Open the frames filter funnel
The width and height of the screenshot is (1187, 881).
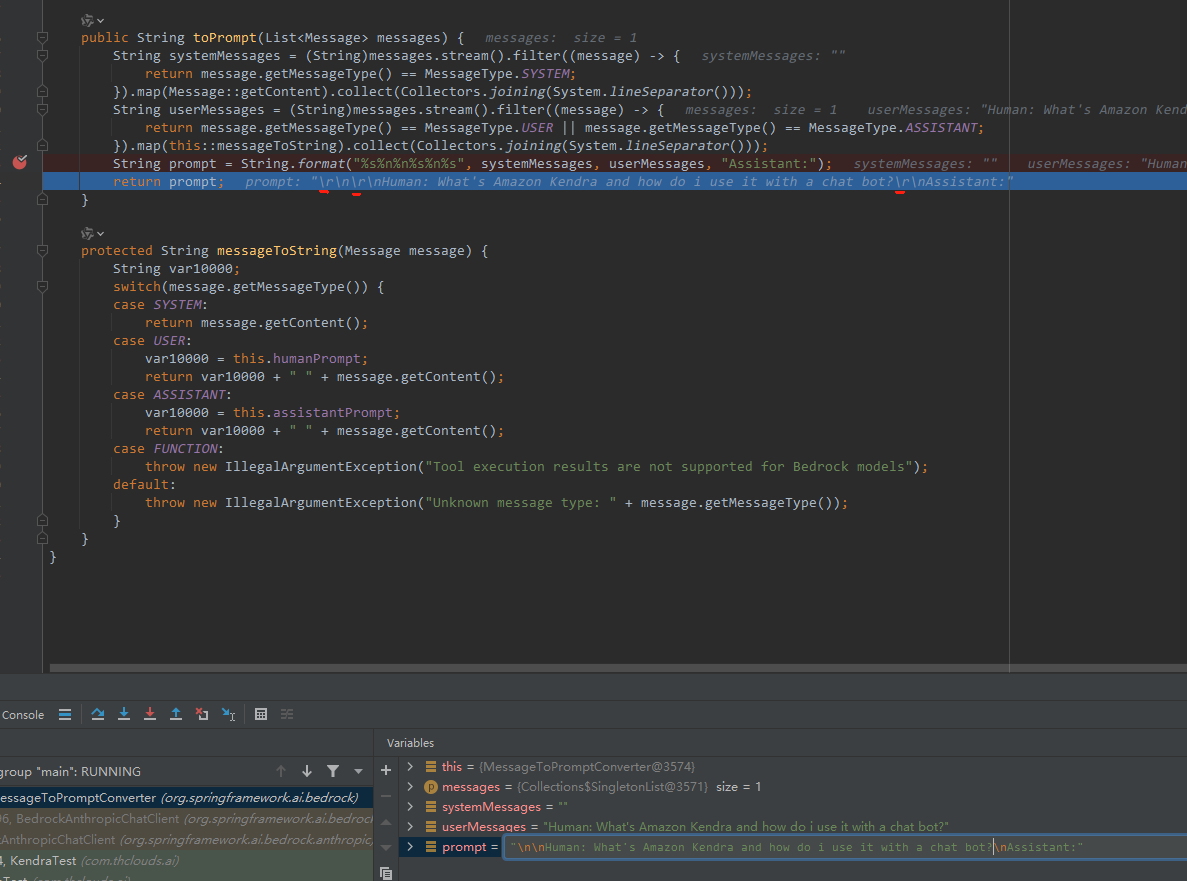pyautogui.click(x=333, y=771)
